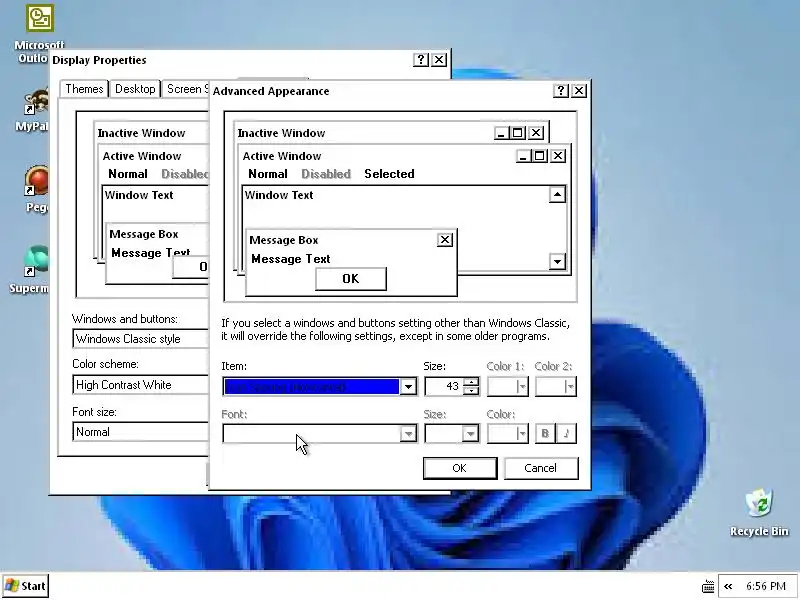This screenshot has height=600, width=800.
Task: Click the High Contrast White color scheme dropdown
Action: click(140, 385)
